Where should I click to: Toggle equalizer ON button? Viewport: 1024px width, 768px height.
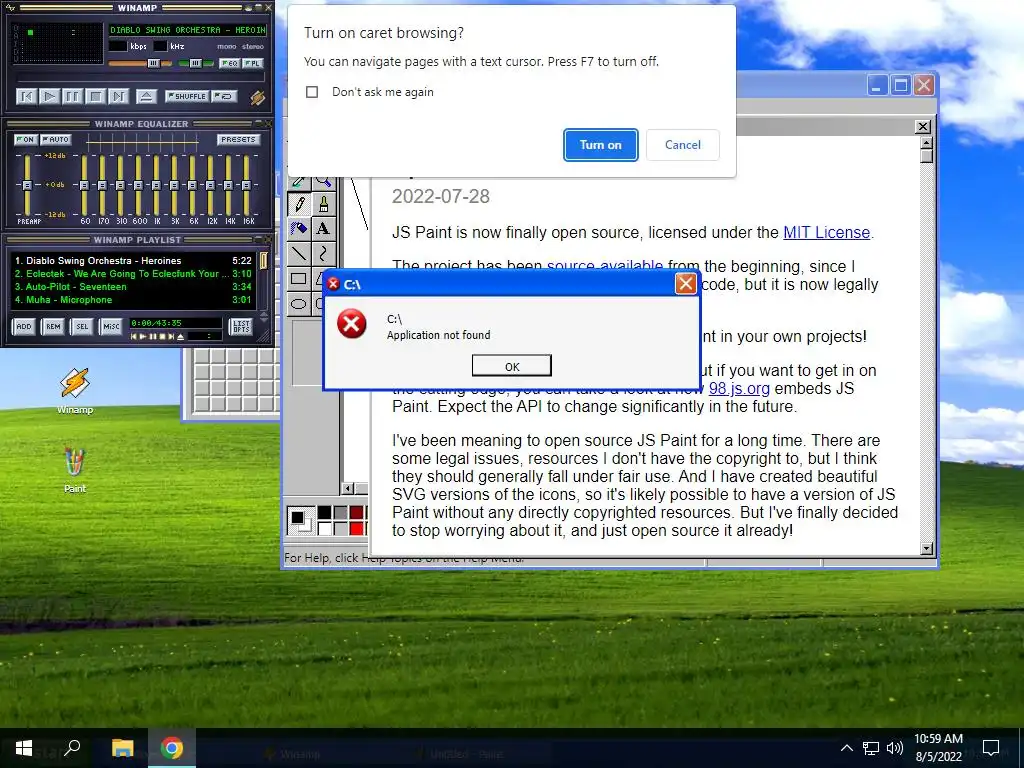(x=25, y=139)
